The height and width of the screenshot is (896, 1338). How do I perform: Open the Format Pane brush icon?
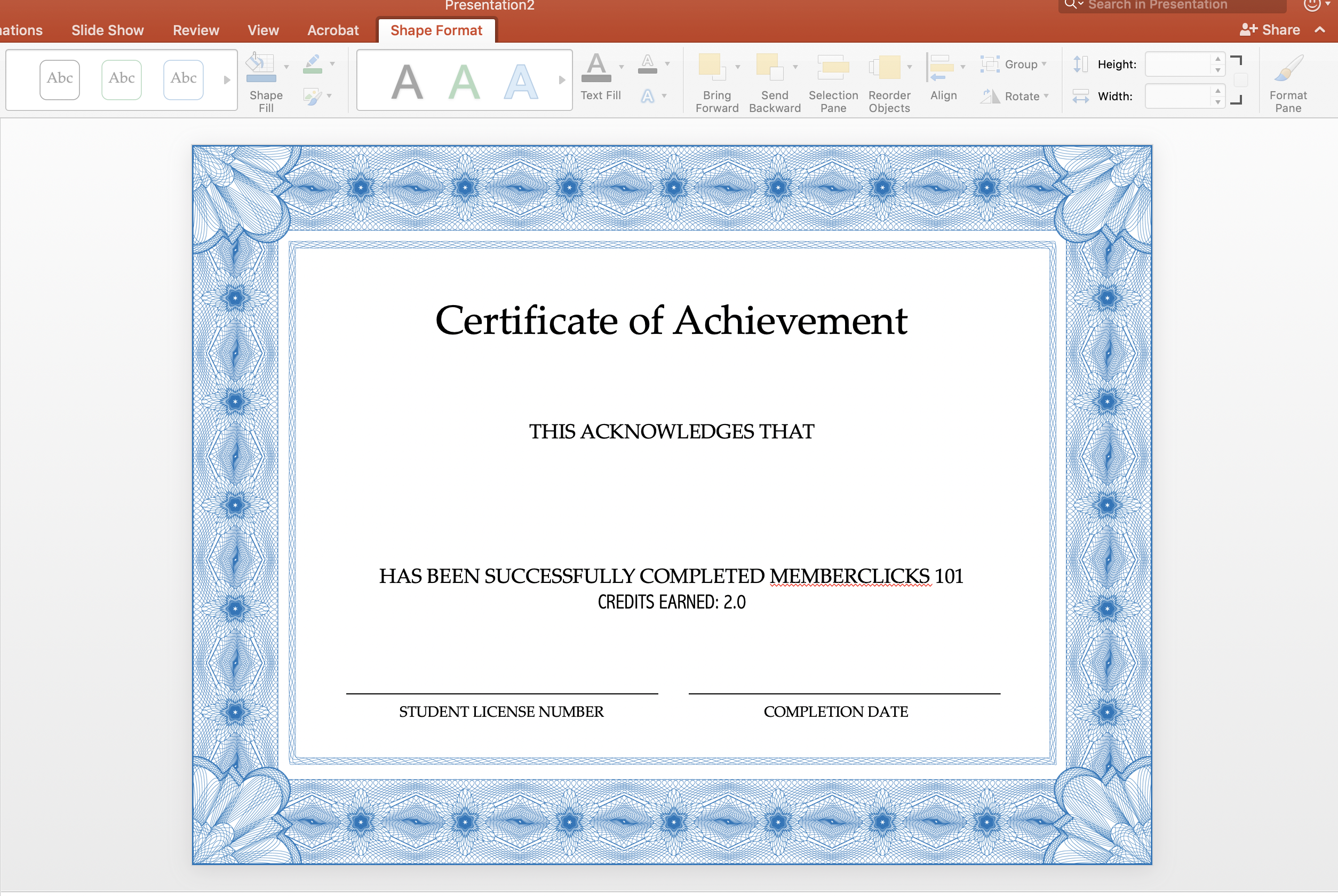click(x=1288, y=69)
